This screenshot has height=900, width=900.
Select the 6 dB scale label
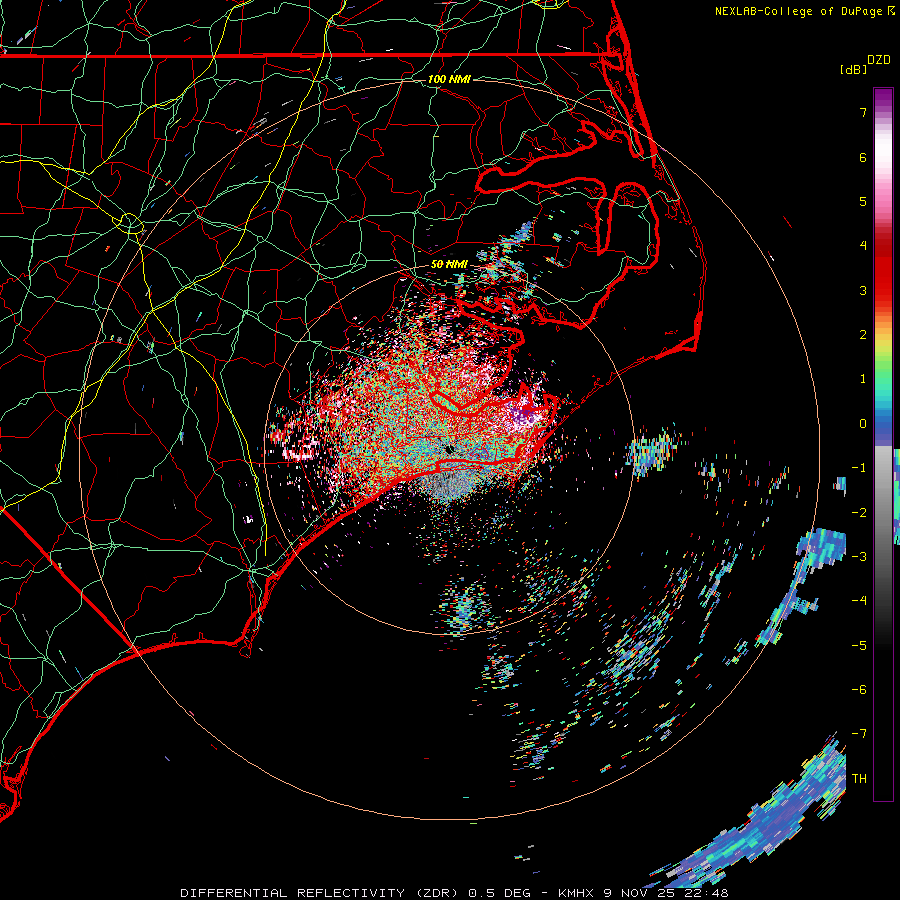click(863, 157)
